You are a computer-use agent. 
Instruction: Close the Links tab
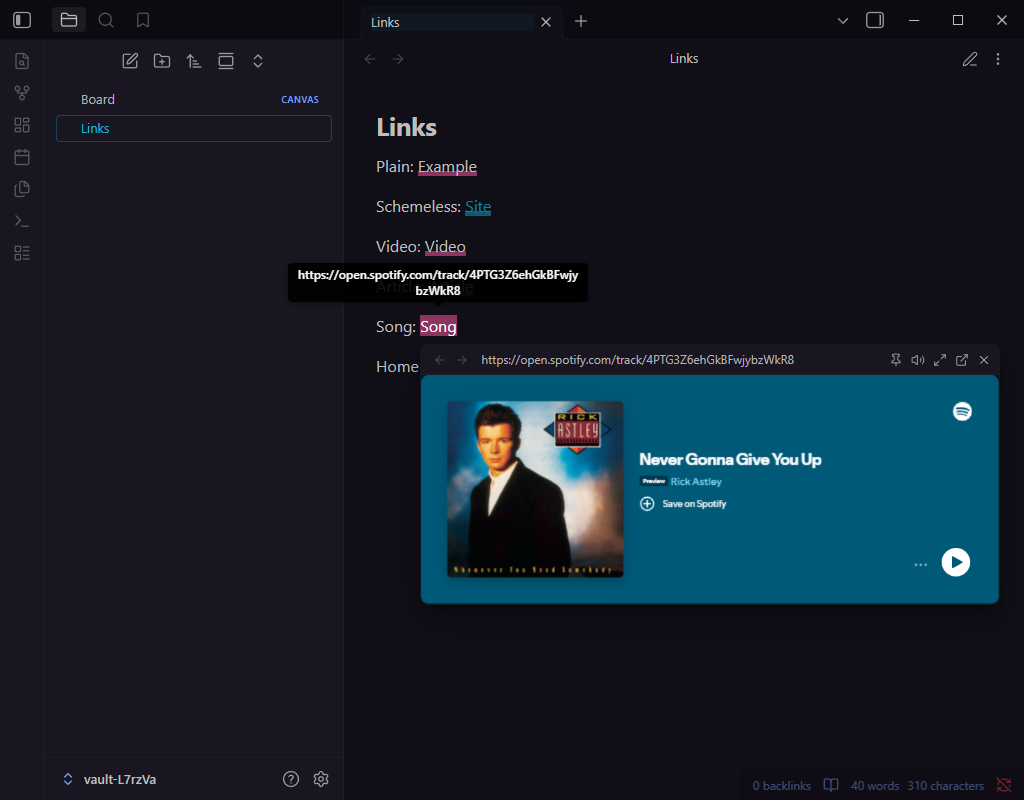(x=546, y=22)
